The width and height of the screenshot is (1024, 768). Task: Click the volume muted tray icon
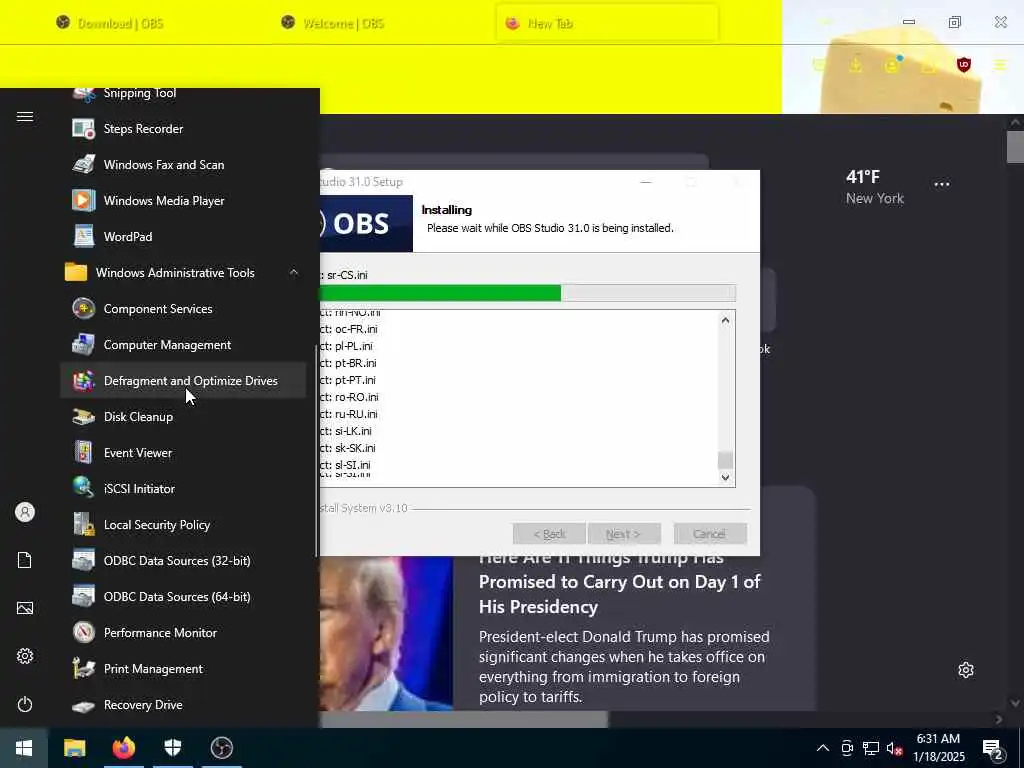pos(895,748)
